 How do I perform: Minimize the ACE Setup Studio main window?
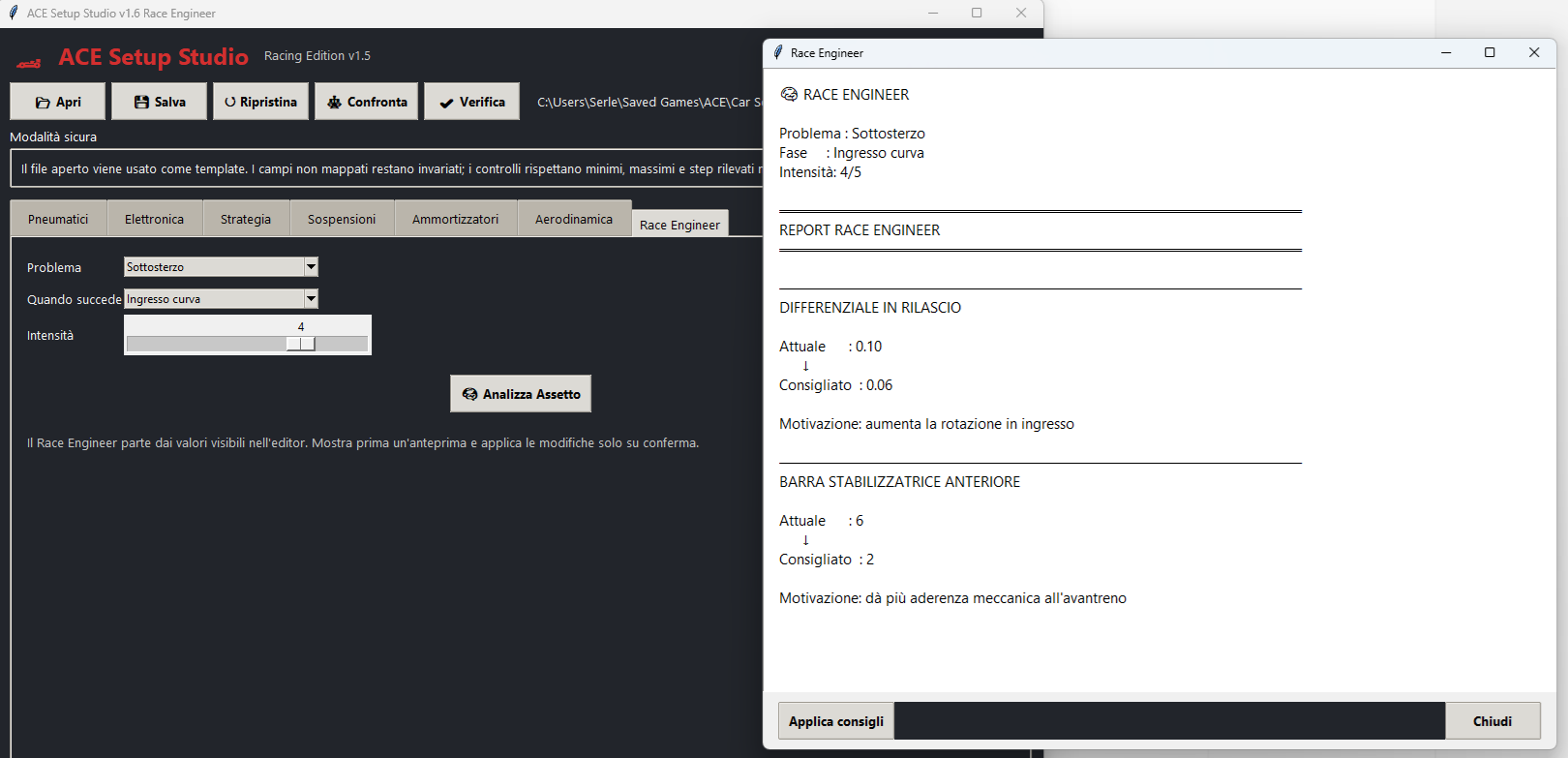click(933, 14)
